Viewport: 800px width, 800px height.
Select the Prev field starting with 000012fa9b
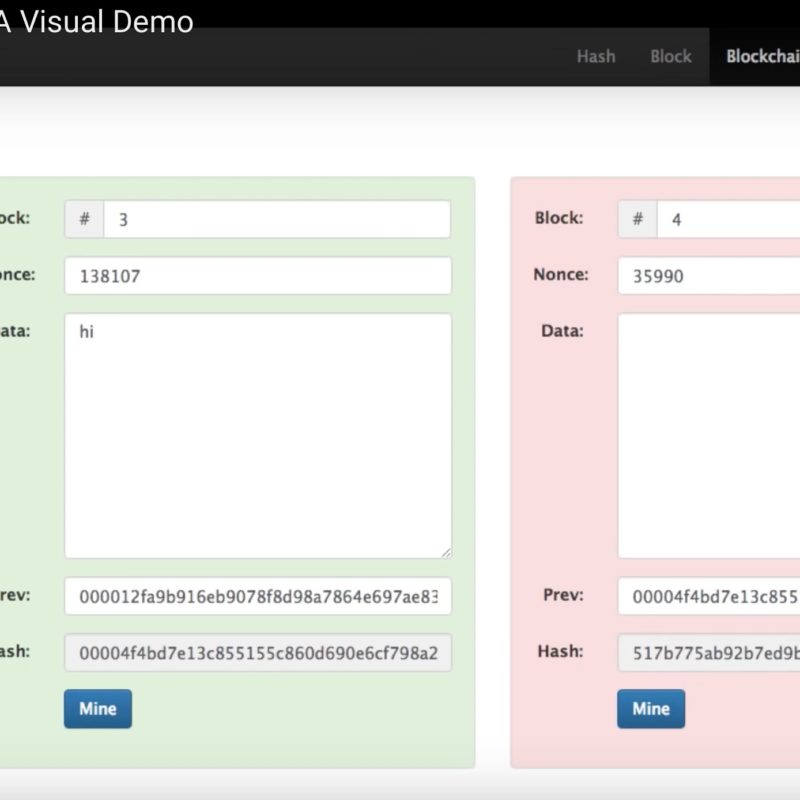coord(257,597)
